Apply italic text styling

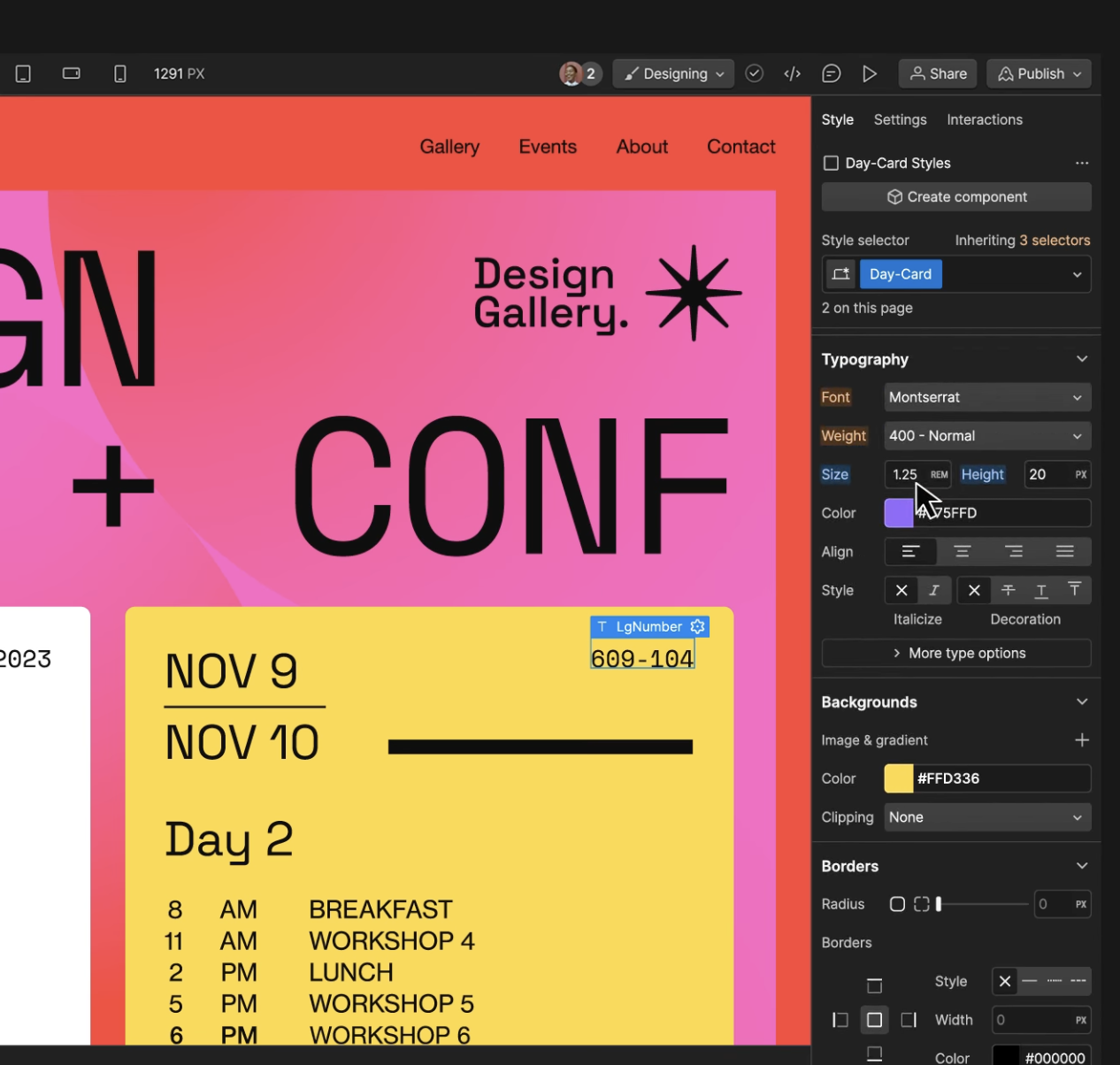pos(933,590)
